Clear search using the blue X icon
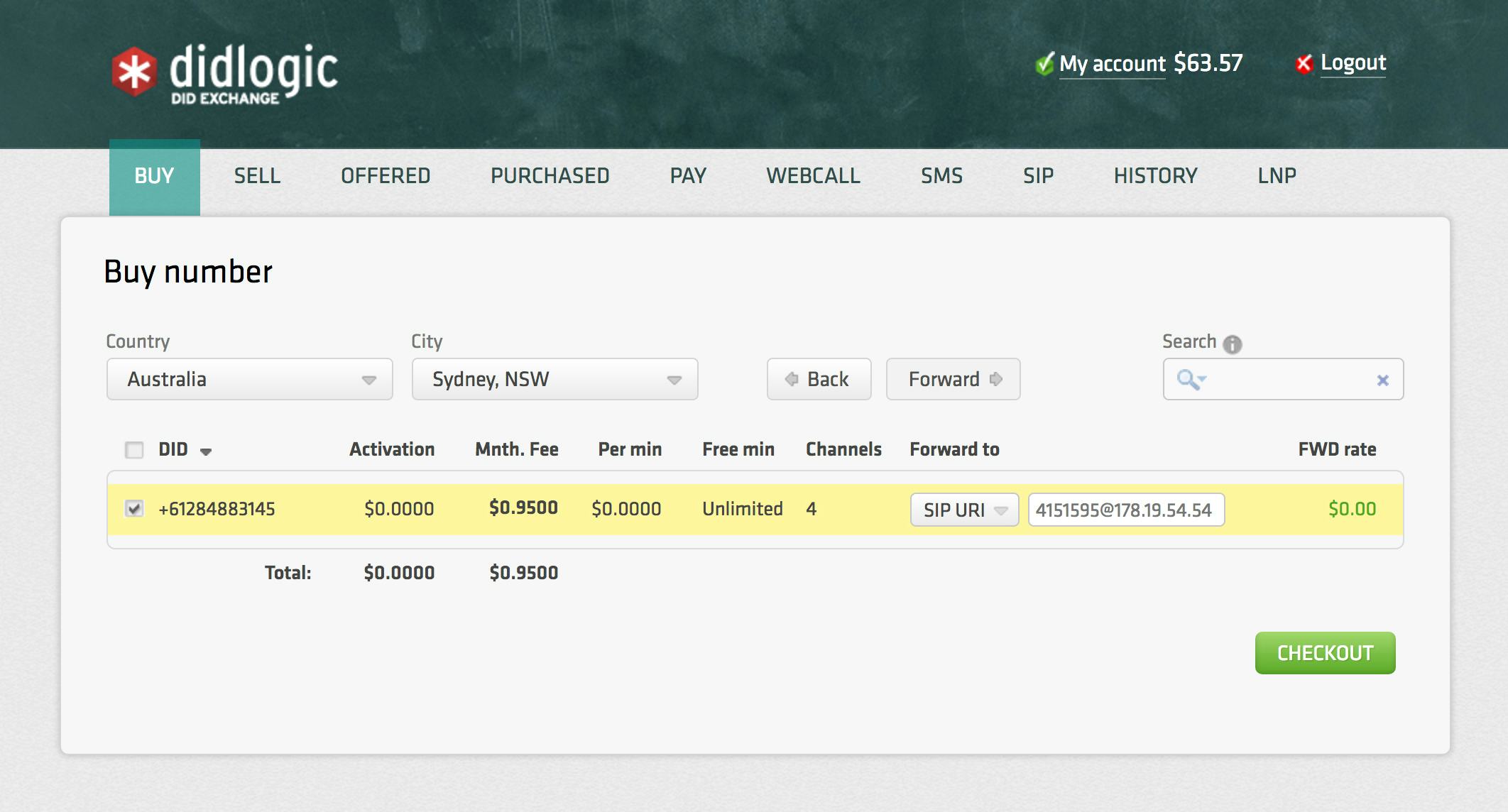Screen dimensions: 1508x812 (1382, 380)
